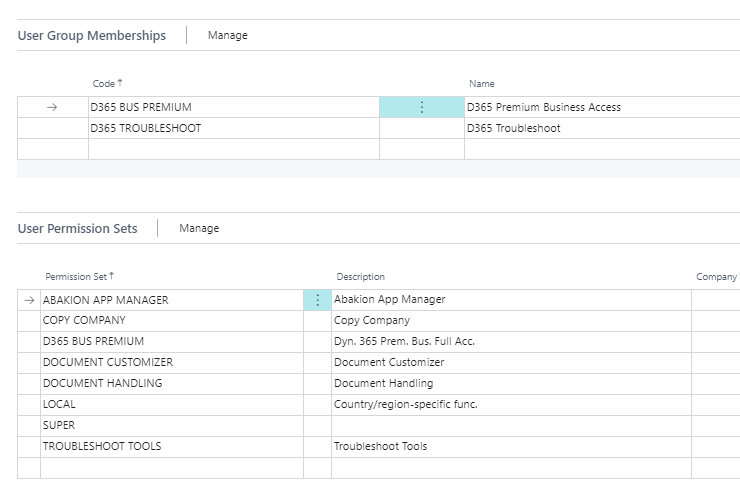Select TROUBLESHOOT TOOLS permission set
Screen dimensions: 740x495
(172, 446)
